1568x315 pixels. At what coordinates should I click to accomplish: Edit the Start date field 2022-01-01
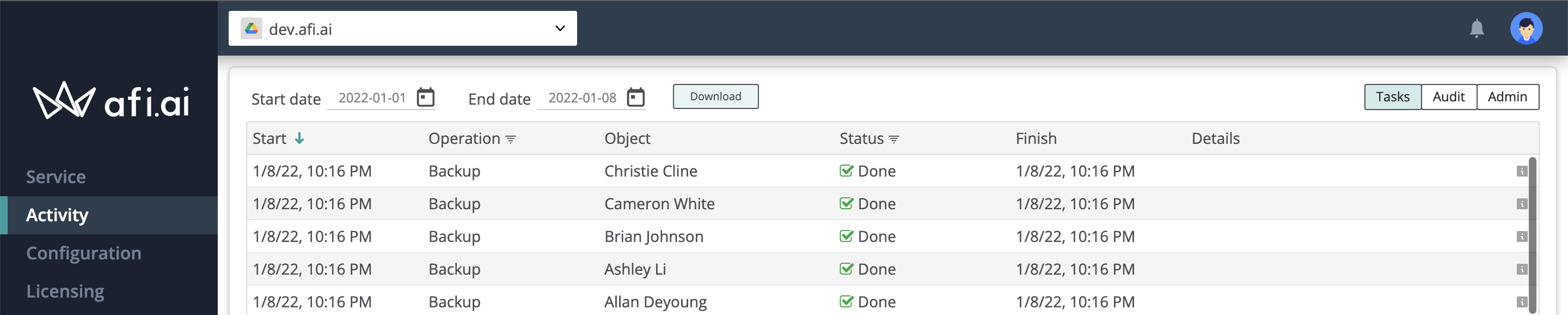[372, 98]
